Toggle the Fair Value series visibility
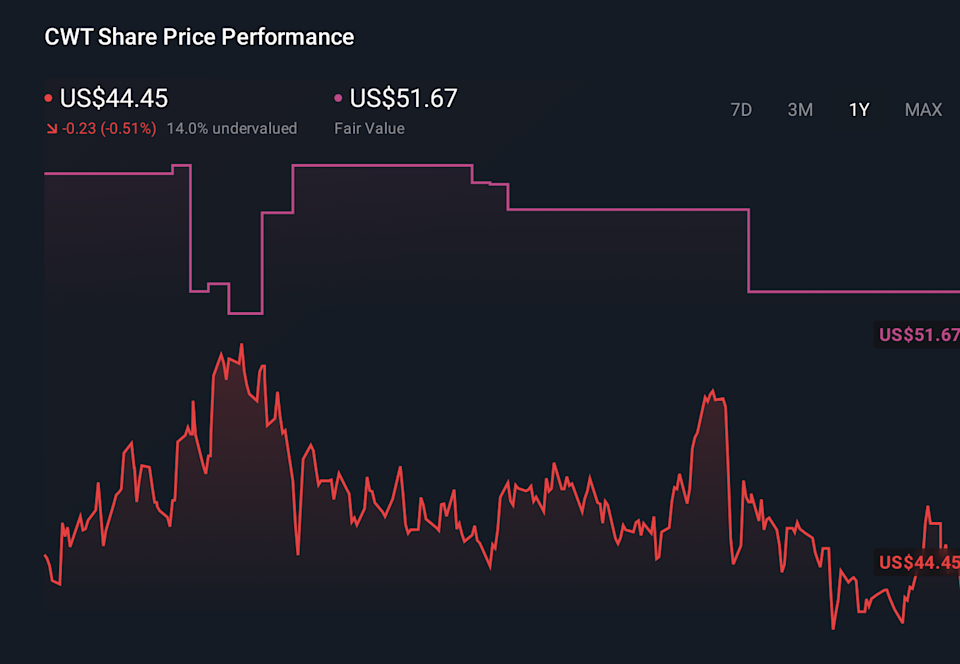This screenshot has height=664, width=960. 336,98
